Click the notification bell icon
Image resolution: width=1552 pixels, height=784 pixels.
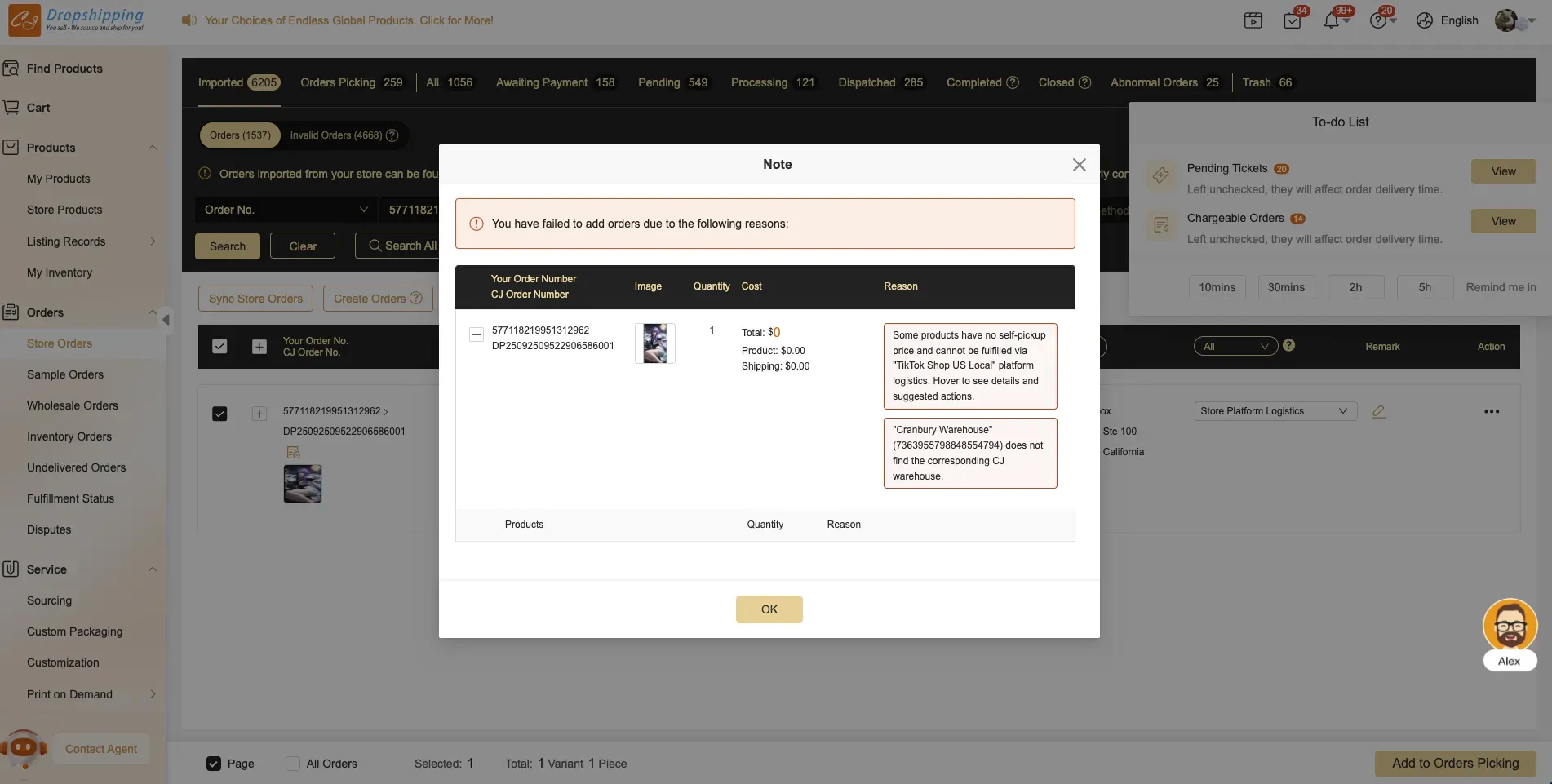tap(1331, 20)
